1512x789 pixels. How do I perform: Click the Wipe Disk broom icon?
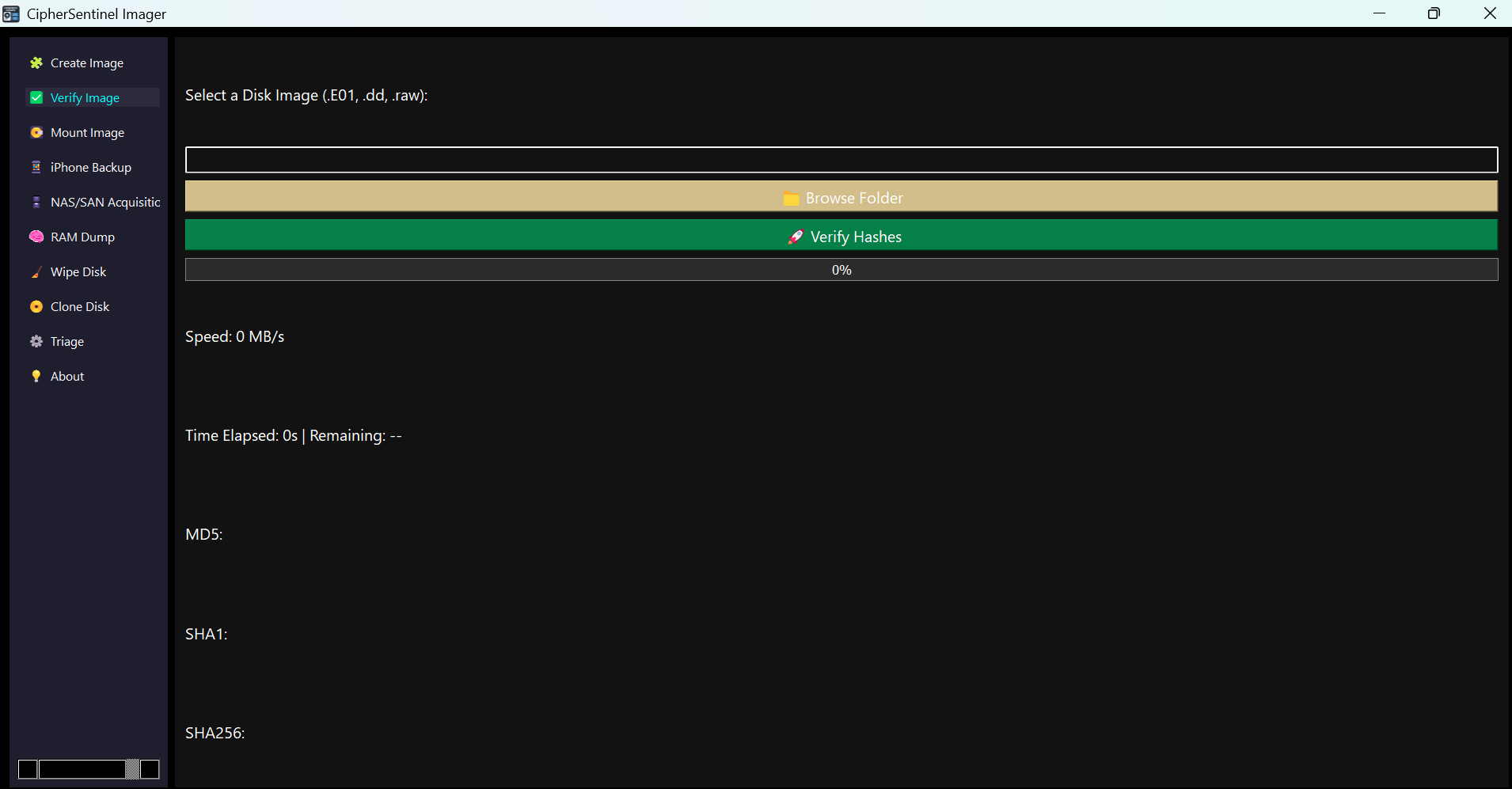pos(36,271)
